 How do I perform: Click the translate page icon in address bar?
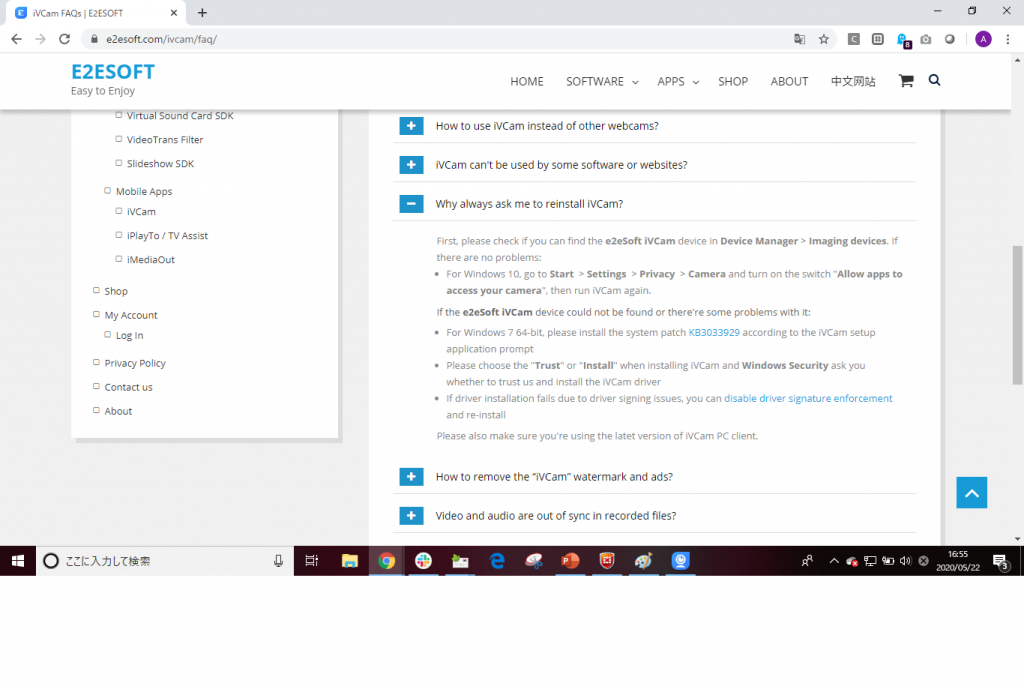[799, 39]
